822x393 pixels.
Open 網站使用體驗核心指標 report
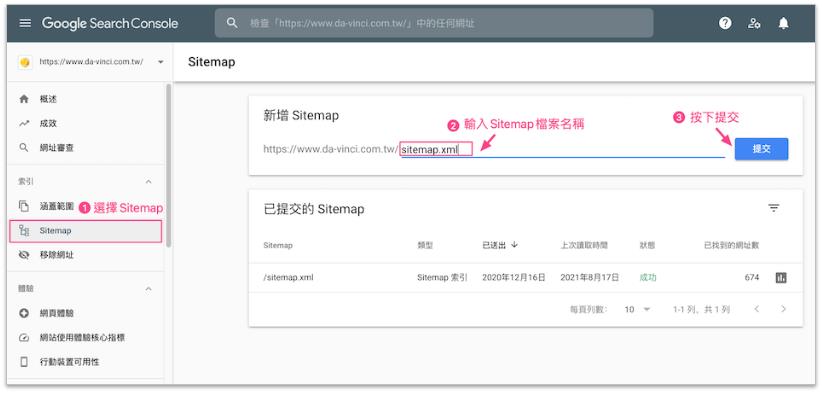82,337
